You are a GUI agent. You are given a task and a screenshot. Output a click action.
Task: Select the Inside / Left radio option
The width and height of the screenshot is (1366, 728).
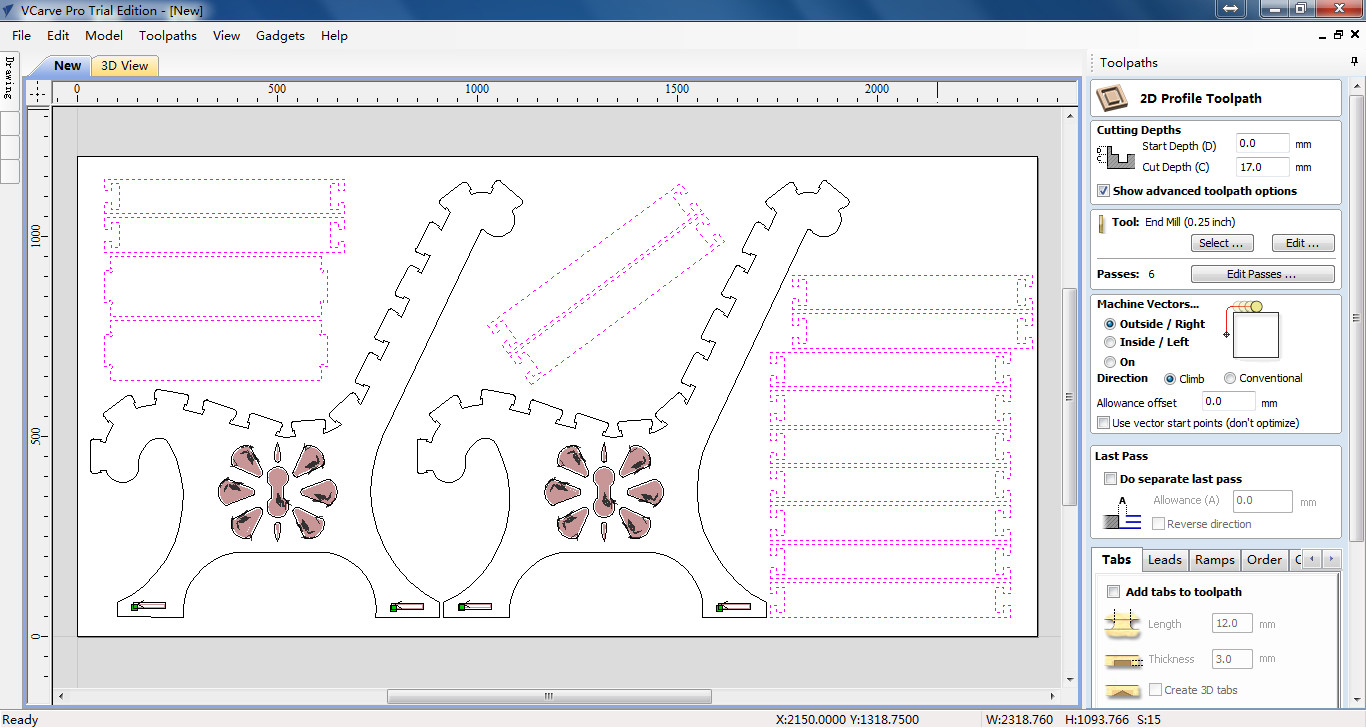tap(1110, 342)
